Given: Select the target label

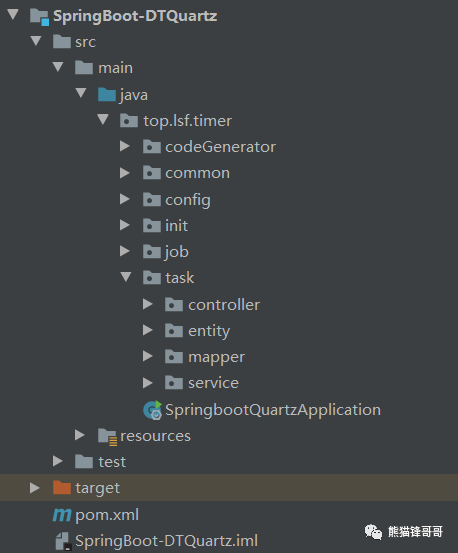Looking at the screenshot, I should click(98, 489).
